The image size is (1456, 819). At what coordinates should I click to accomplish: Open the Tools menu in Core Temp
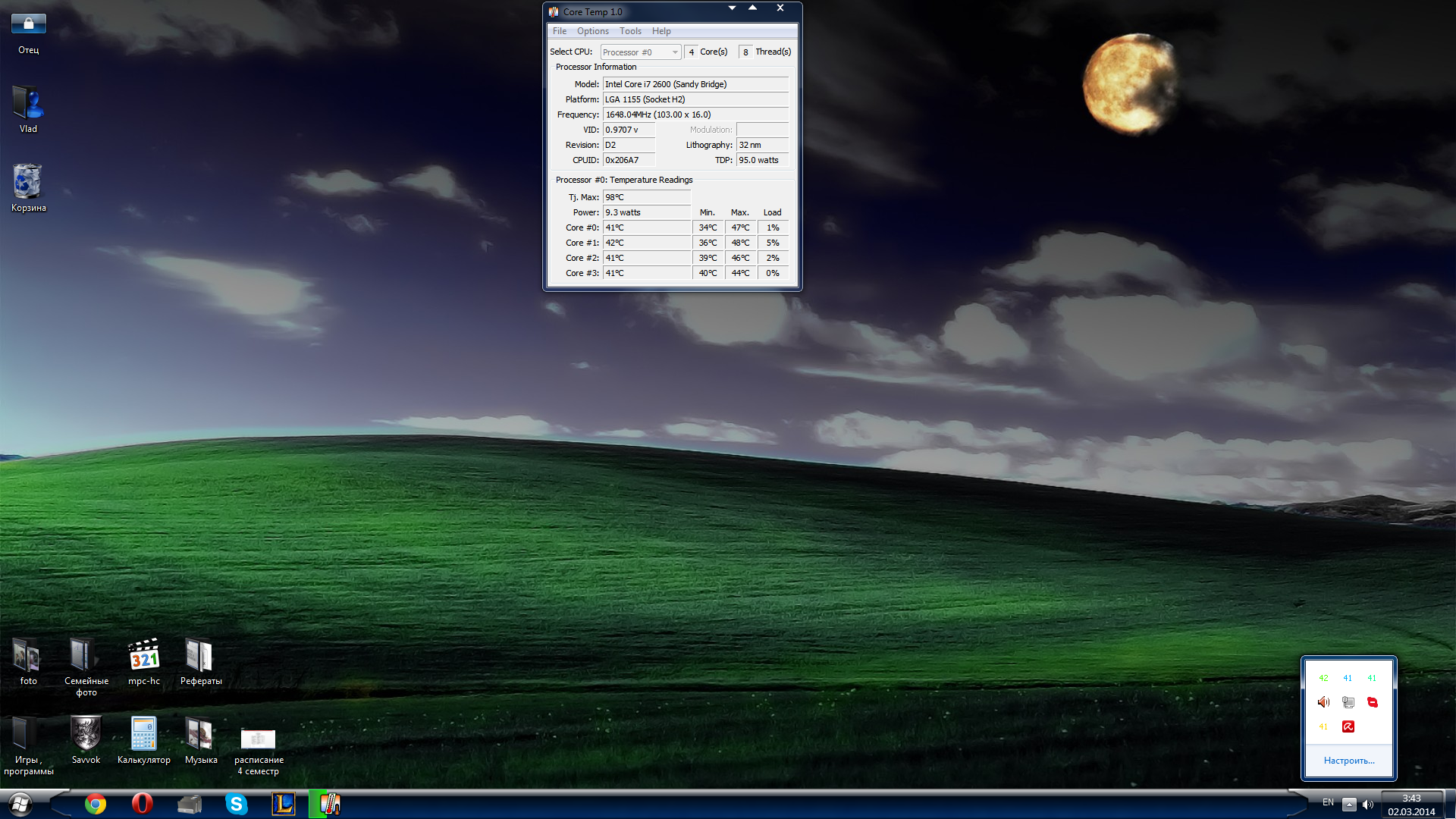click(630, 31)
